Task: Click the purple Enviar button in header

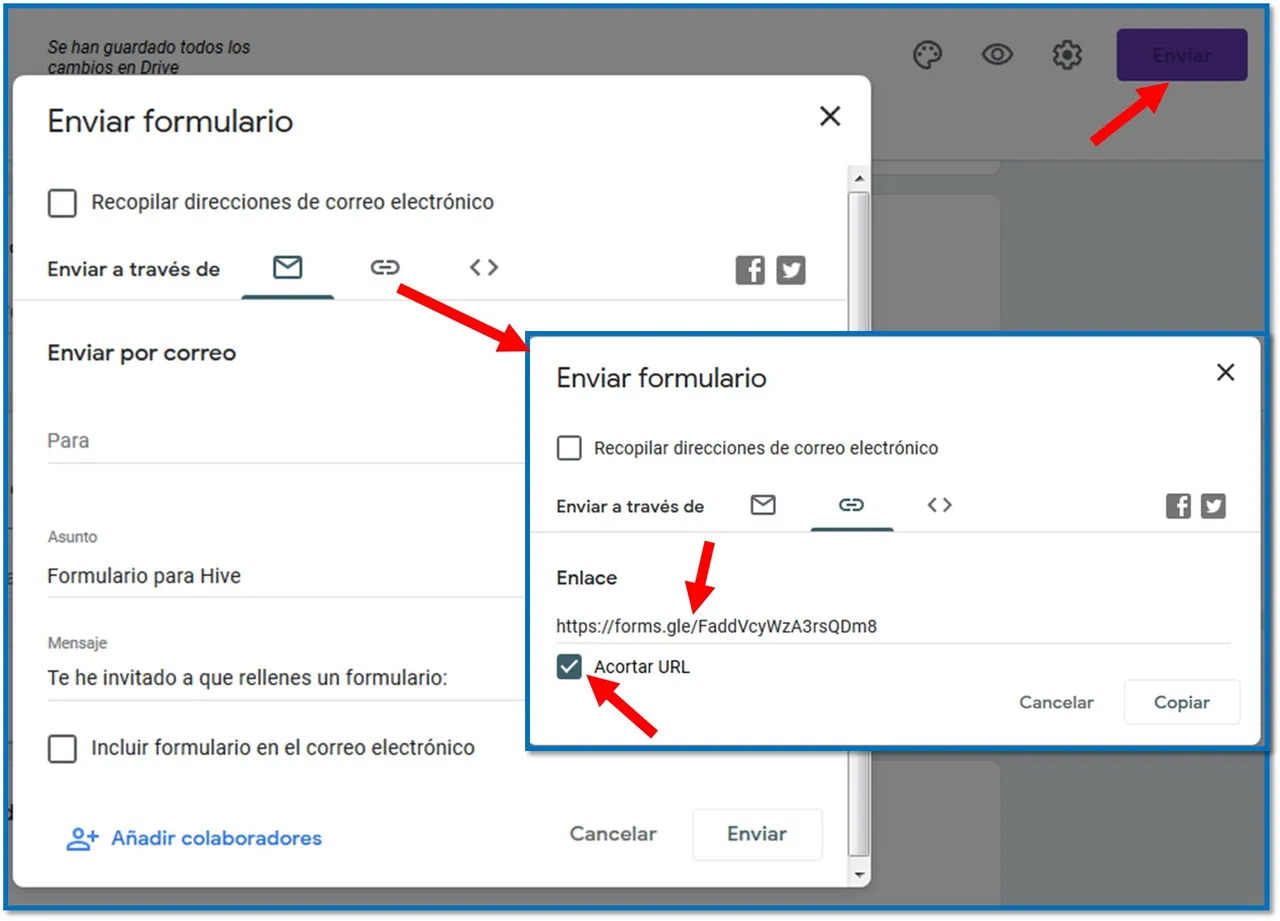Action: pyautogui.click(x=1182, y=55)
